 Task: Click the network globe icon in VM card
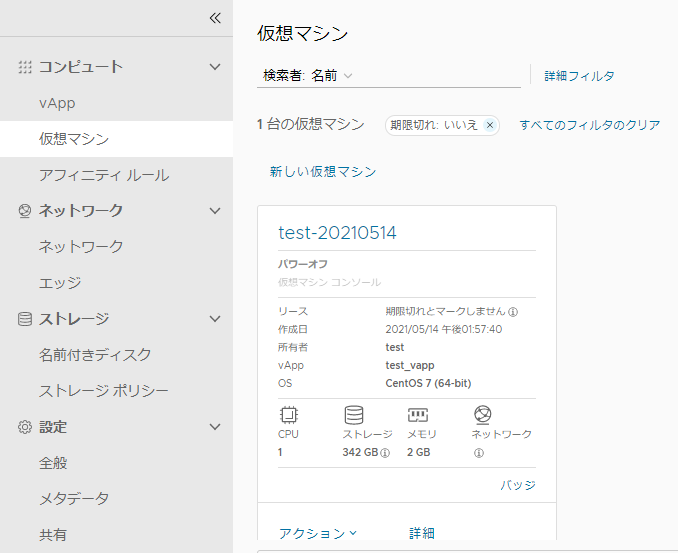(482, 415)
